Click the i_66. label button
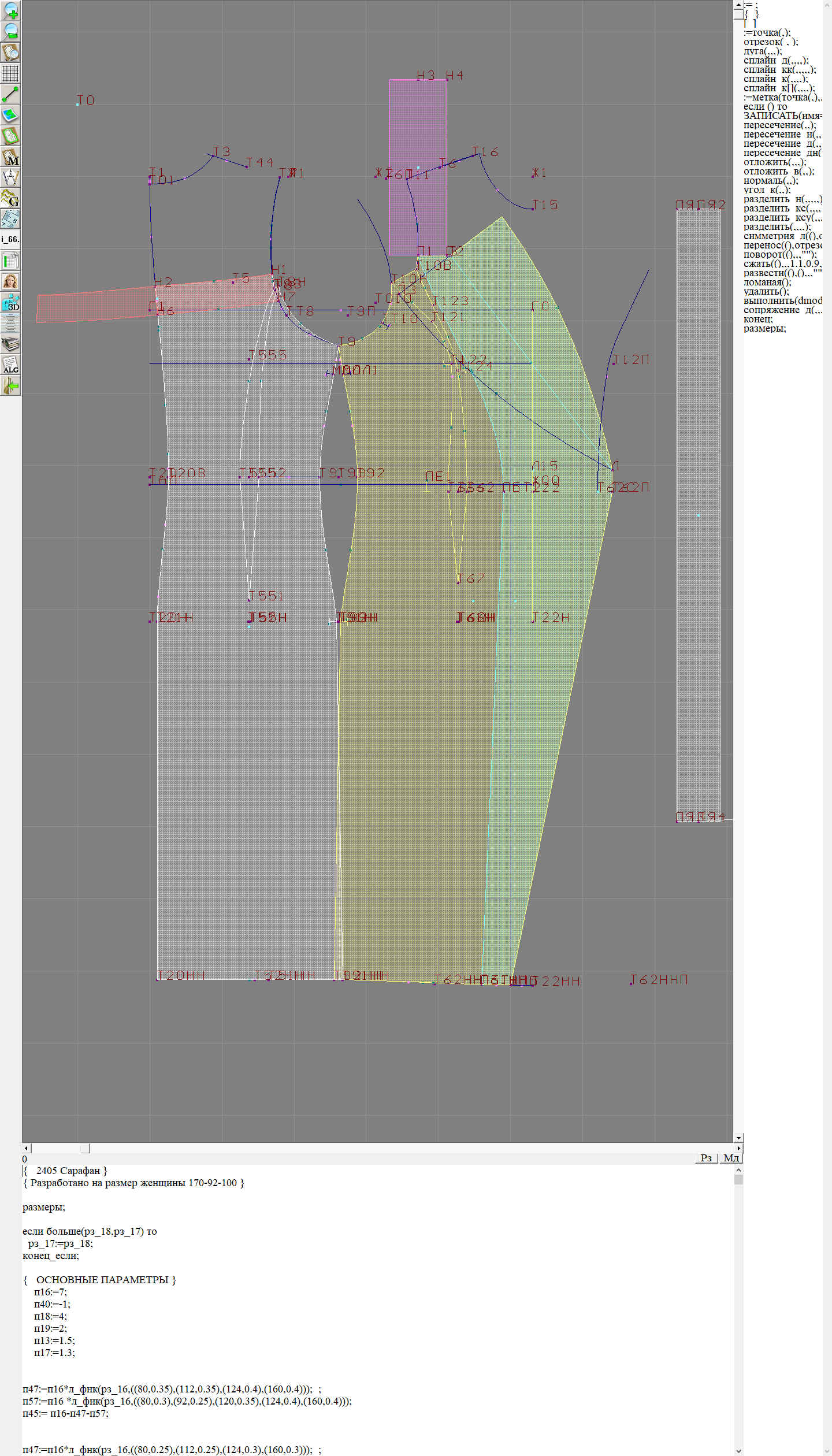 [x=10, y=239]
